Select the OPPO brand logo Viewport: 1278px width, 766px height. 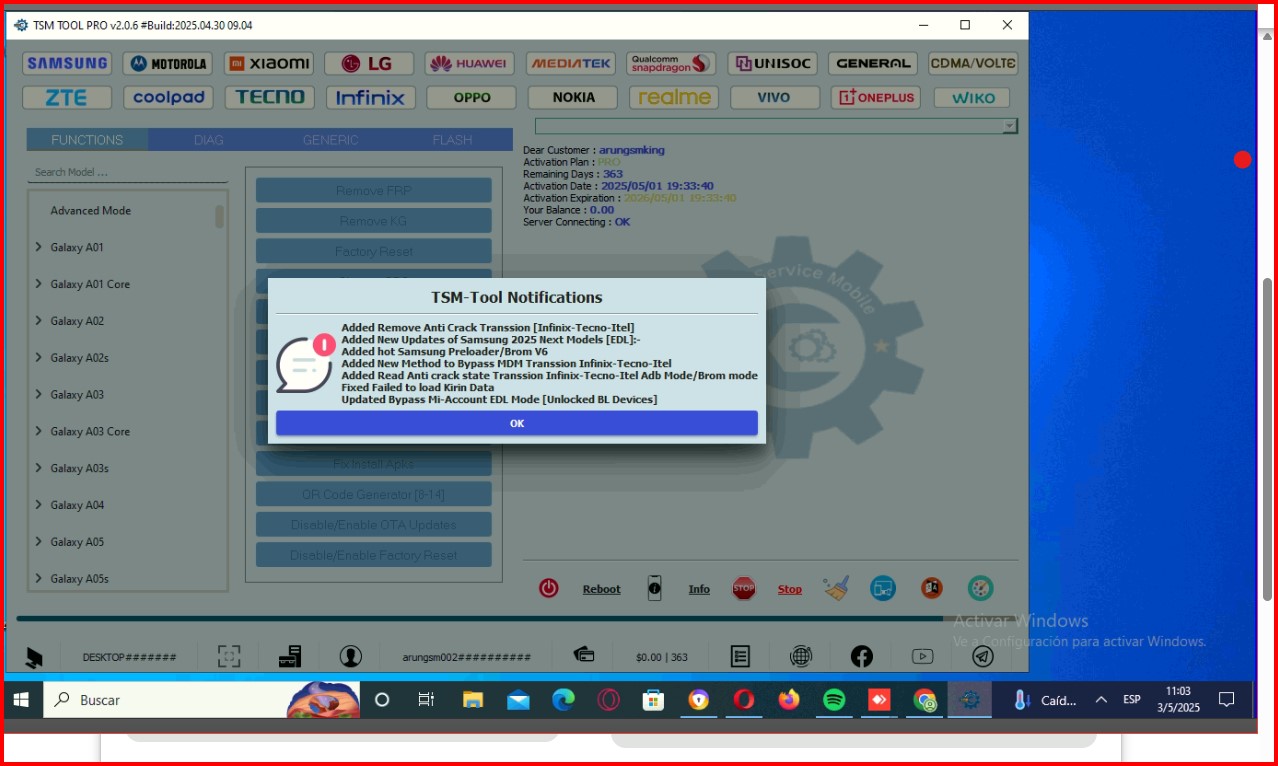click(472, 97)
